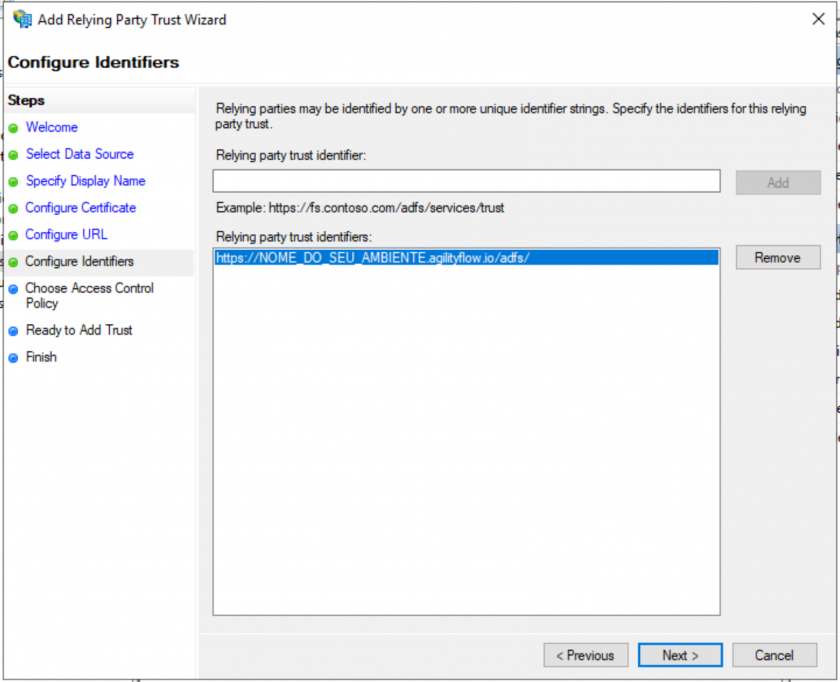Select the agilityflow.io/adfs identifier entry

point(466,258)
